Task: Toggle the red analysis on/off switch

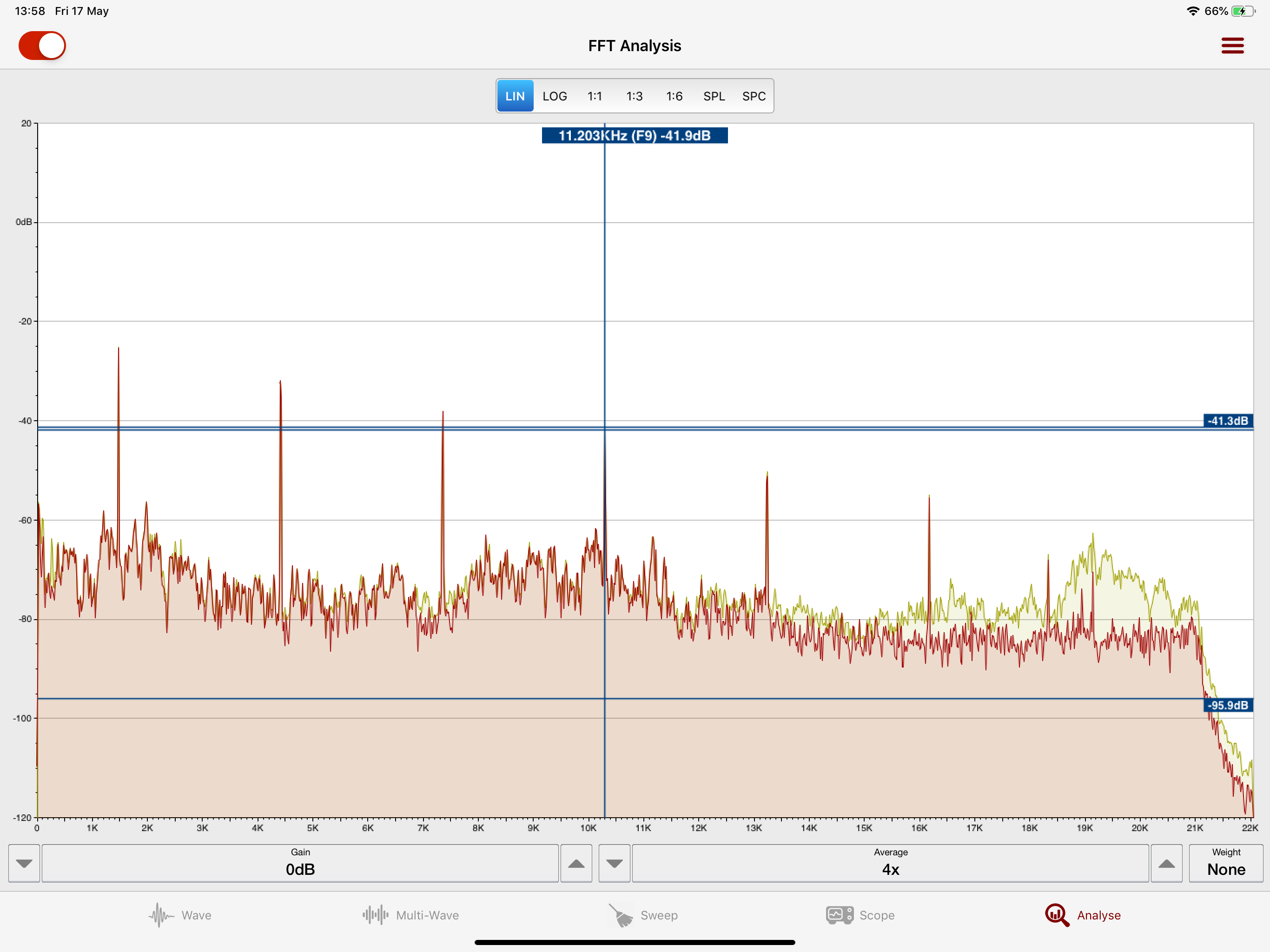Action: 42,46
